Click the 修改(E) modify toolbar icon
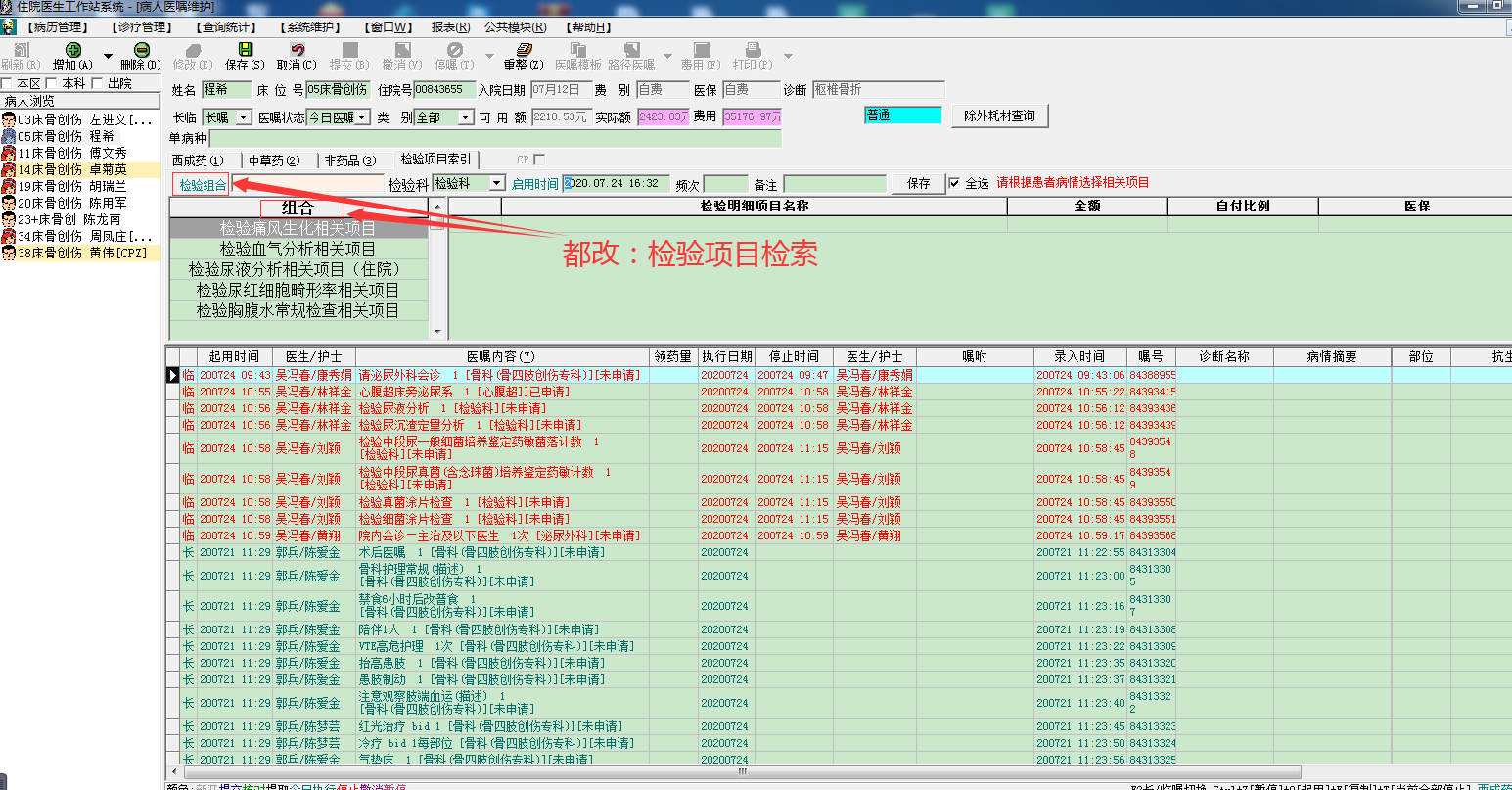This screenshot has width=1512, height=790. click(192, 50)
